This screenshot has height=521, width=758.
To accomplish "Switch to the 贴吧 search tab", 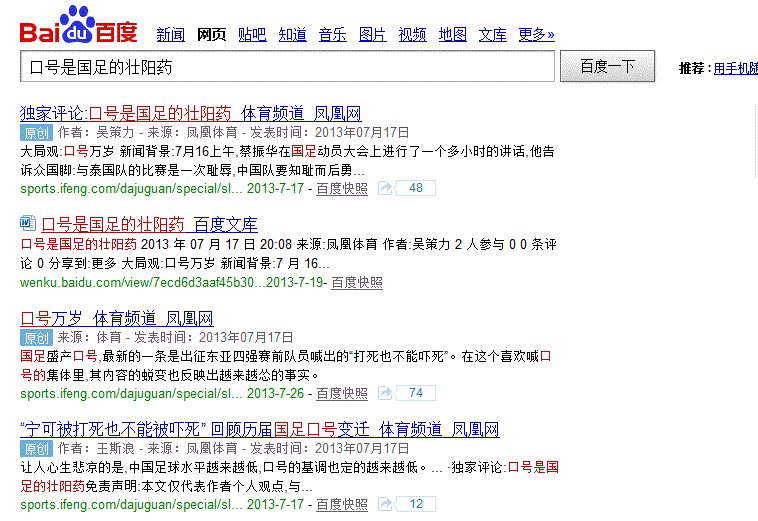I will click(252, 35).
